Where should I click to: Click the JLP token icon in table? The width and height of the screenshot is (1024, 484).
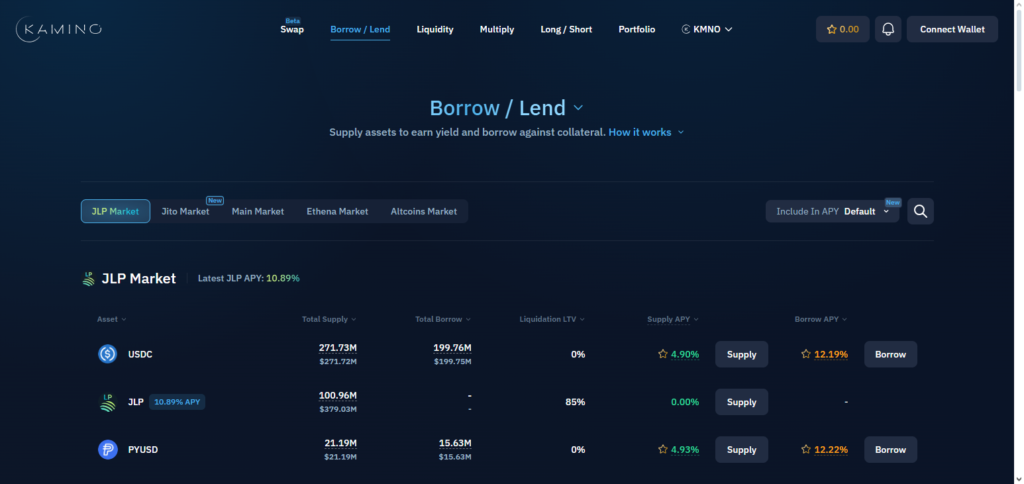coord(108,402)
